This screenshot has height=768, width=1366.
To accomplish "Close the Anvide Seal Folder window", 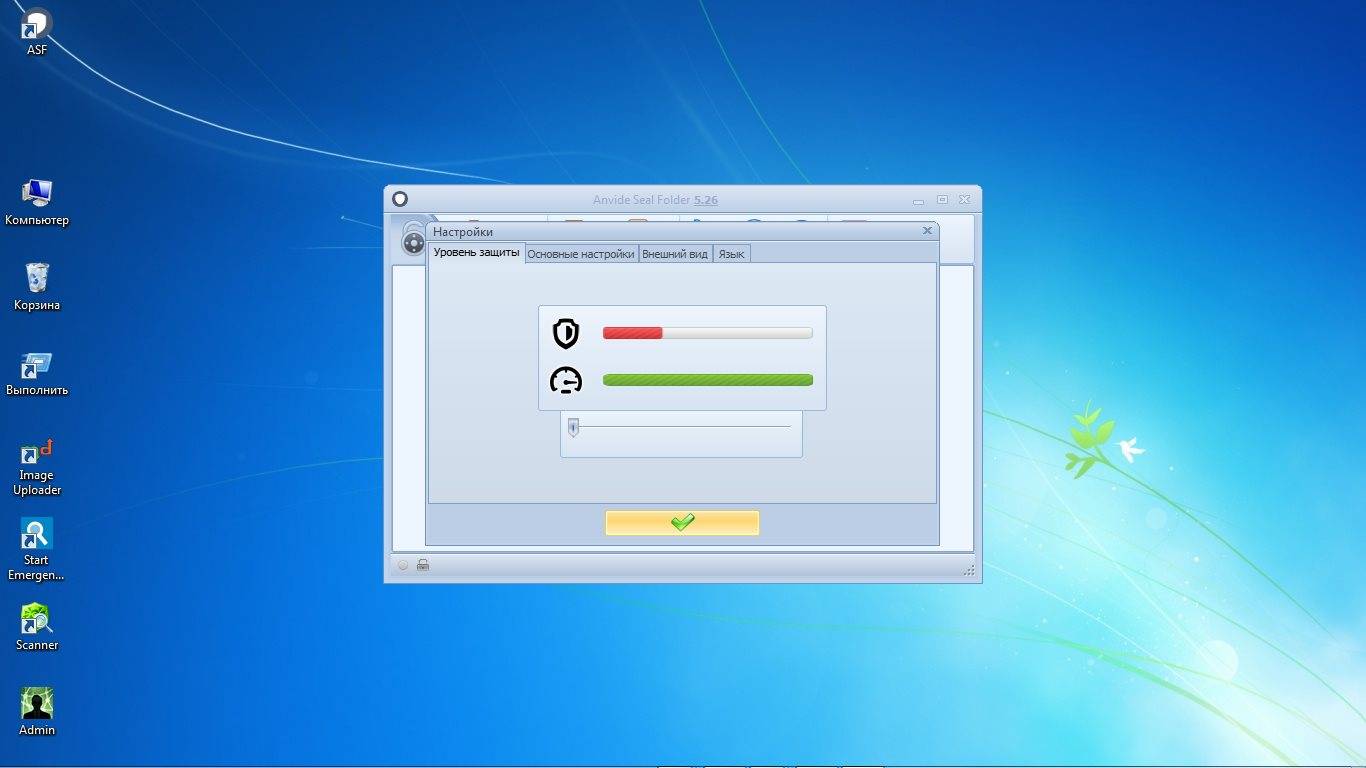I will click(x=965, y=200).
